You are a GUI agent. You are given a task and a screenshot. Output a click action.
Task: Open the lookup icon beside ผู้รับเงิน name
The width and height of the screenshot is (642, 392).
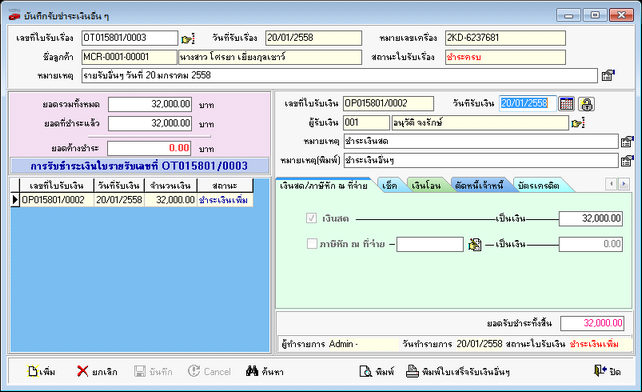pyautogui.click(x=578, y=123)
